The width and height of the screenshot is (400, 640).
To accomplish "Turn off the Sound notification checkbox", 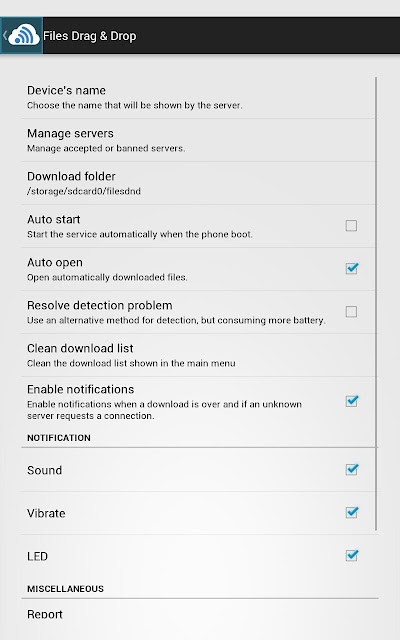I will coord(351,470).
